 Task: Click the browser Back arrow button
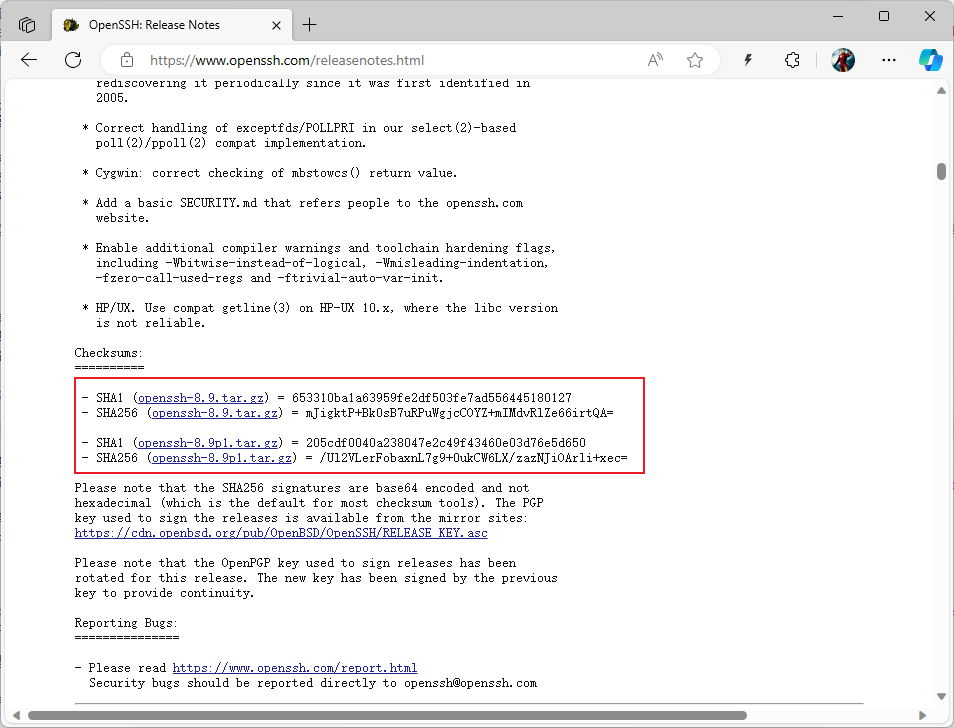(29, 60)
